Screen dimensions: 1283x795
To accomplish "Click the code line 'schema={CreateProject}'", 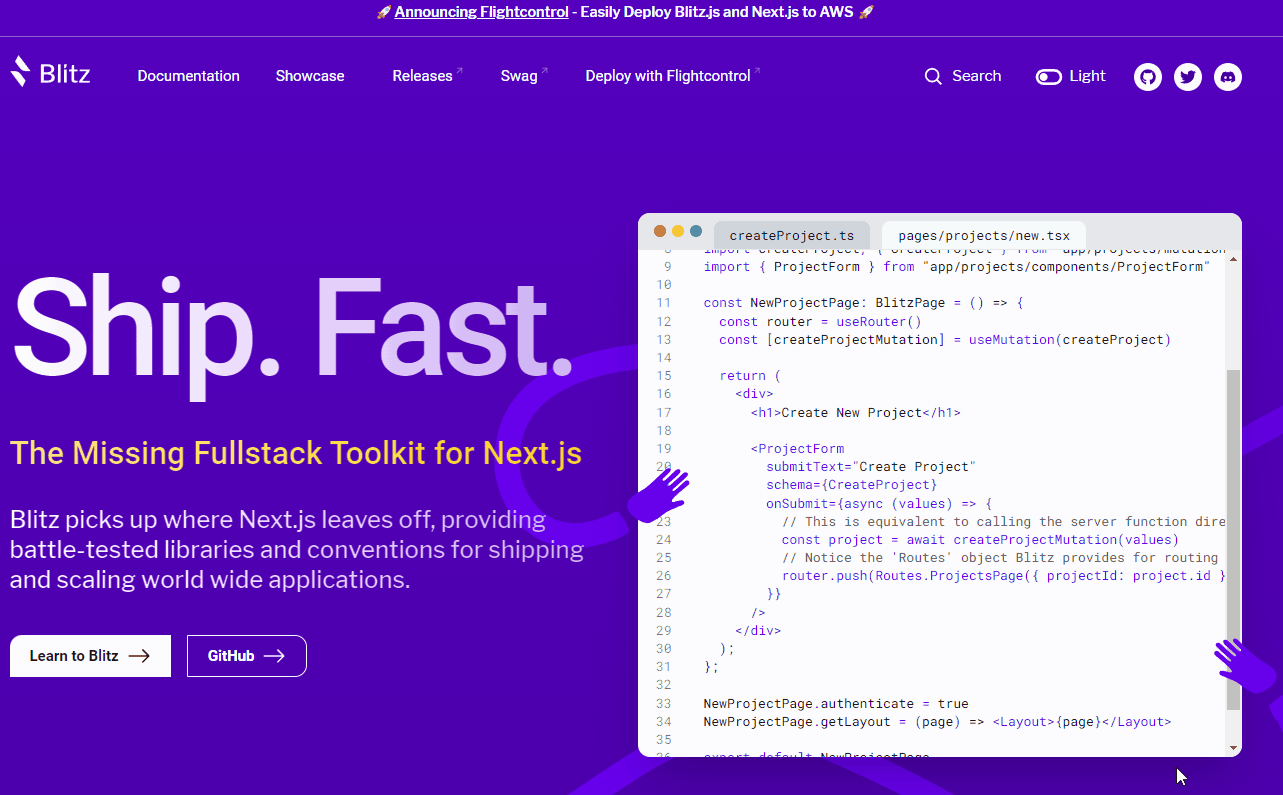I will [x=851, y=485].
